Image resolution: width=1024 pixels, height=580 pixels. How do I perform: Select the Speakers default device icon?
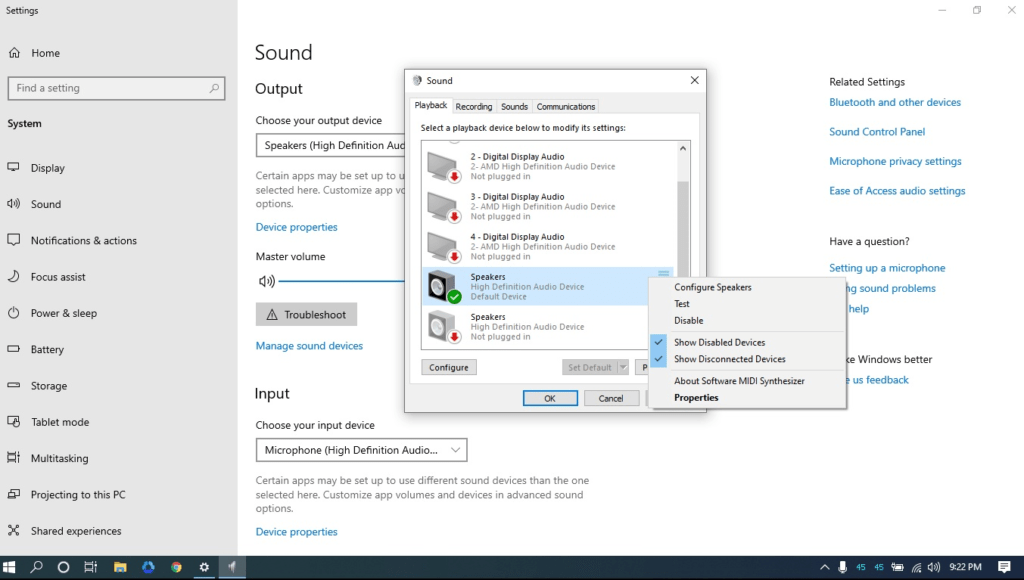click(x=440, y=283)
